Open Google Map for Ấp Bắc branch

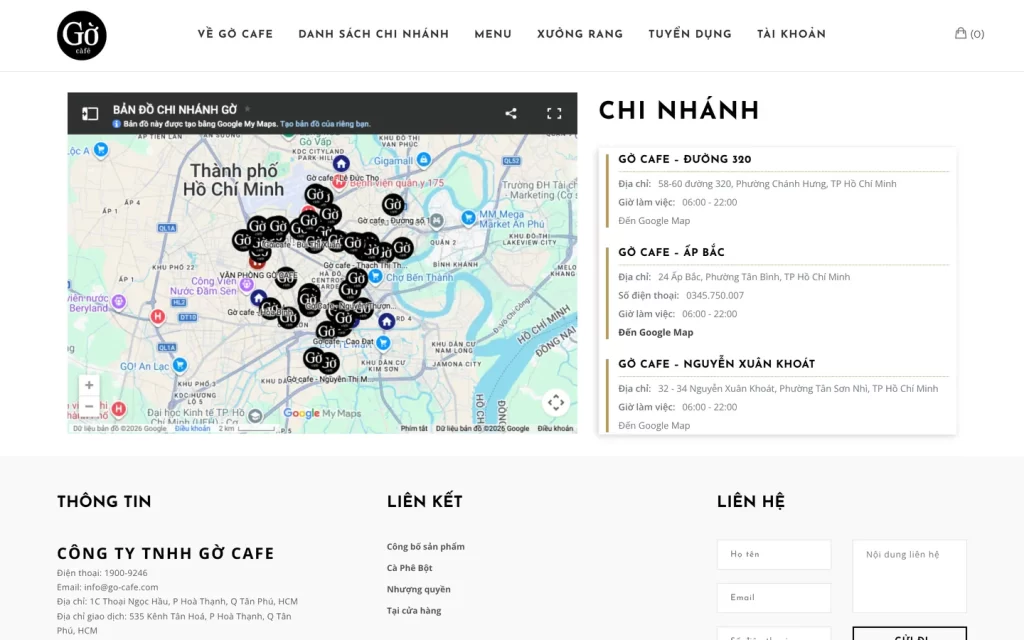[x=656, y=332]
